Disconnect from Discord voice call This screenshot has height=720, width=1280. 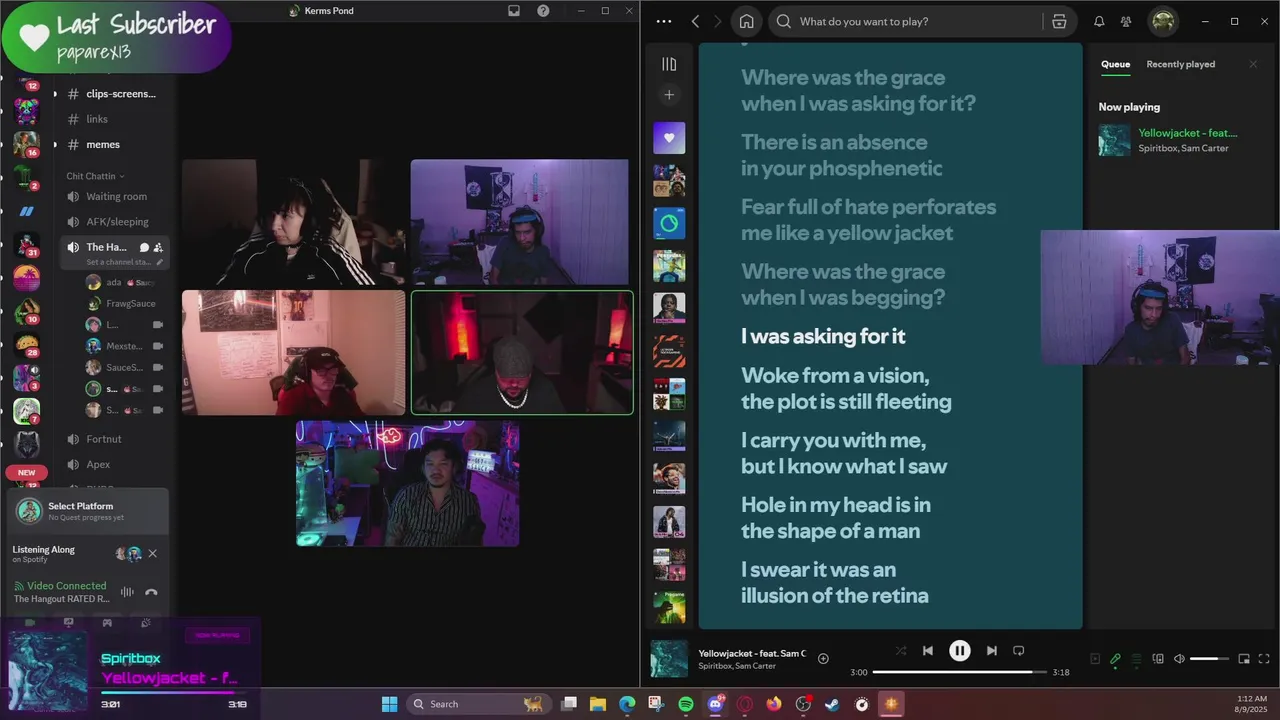pyautogui.click(x=151, y=592)
